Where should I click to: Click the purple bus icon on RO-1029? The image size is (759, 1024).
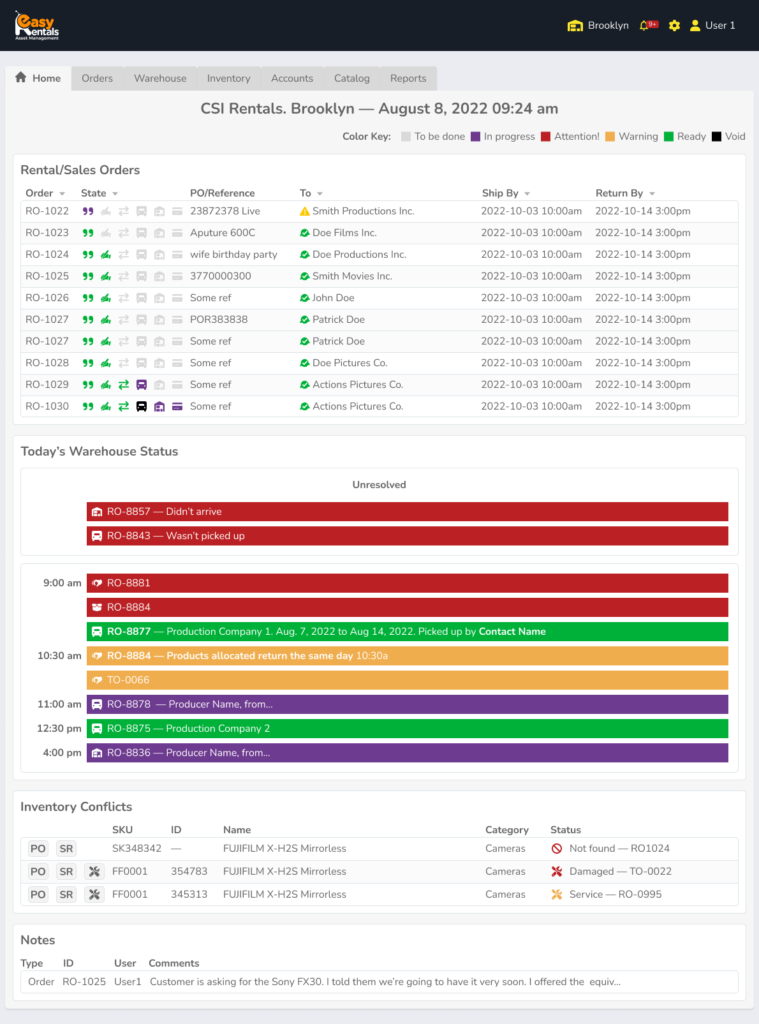141,385
